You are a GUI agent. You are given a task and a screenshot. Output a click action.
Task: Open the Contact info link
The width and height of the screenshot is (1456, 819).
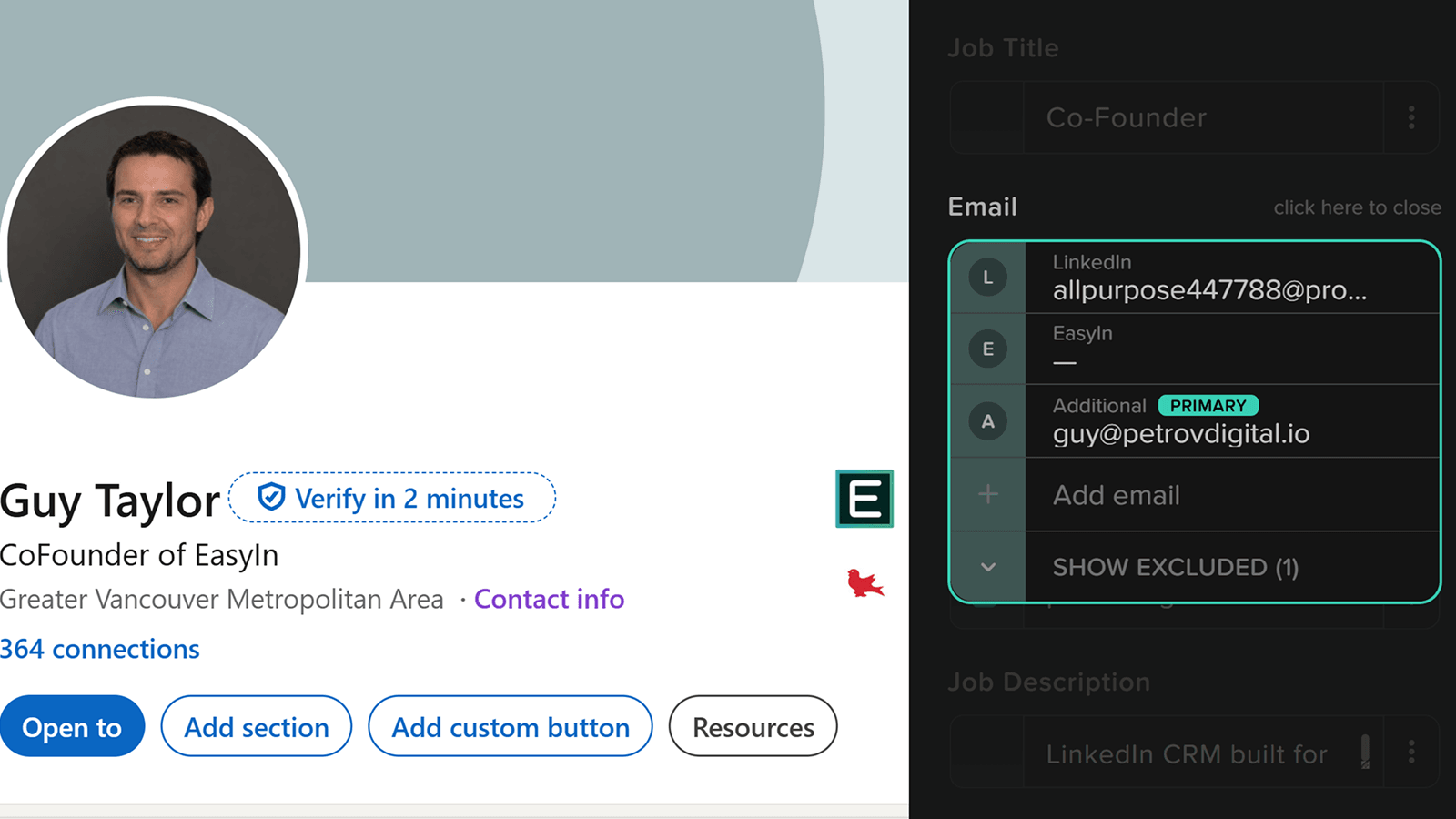point(549,599)
